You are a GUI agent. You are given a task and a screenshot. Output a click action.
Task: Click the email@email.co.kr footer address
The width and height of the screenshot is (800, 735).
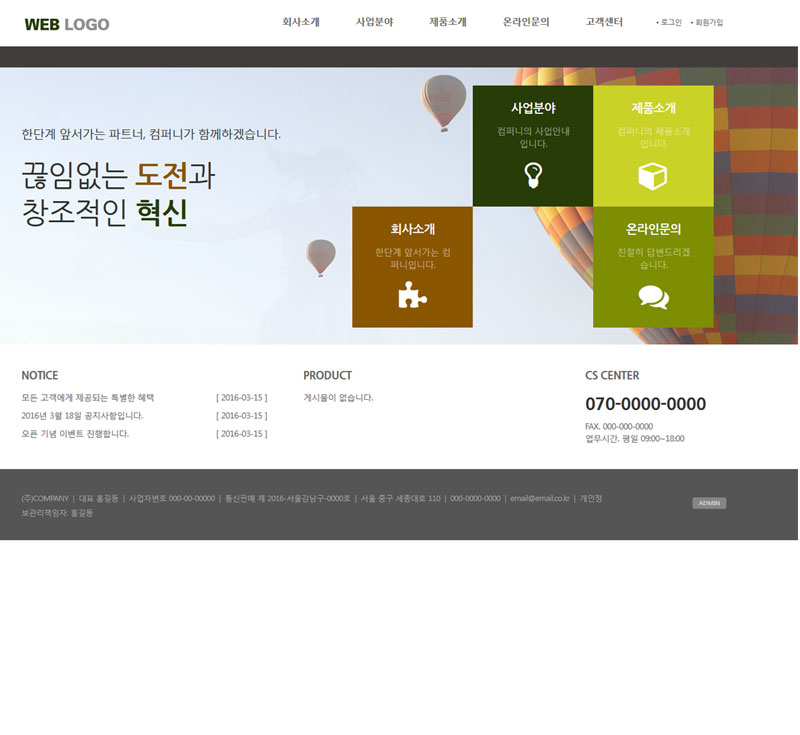point(539,498)
